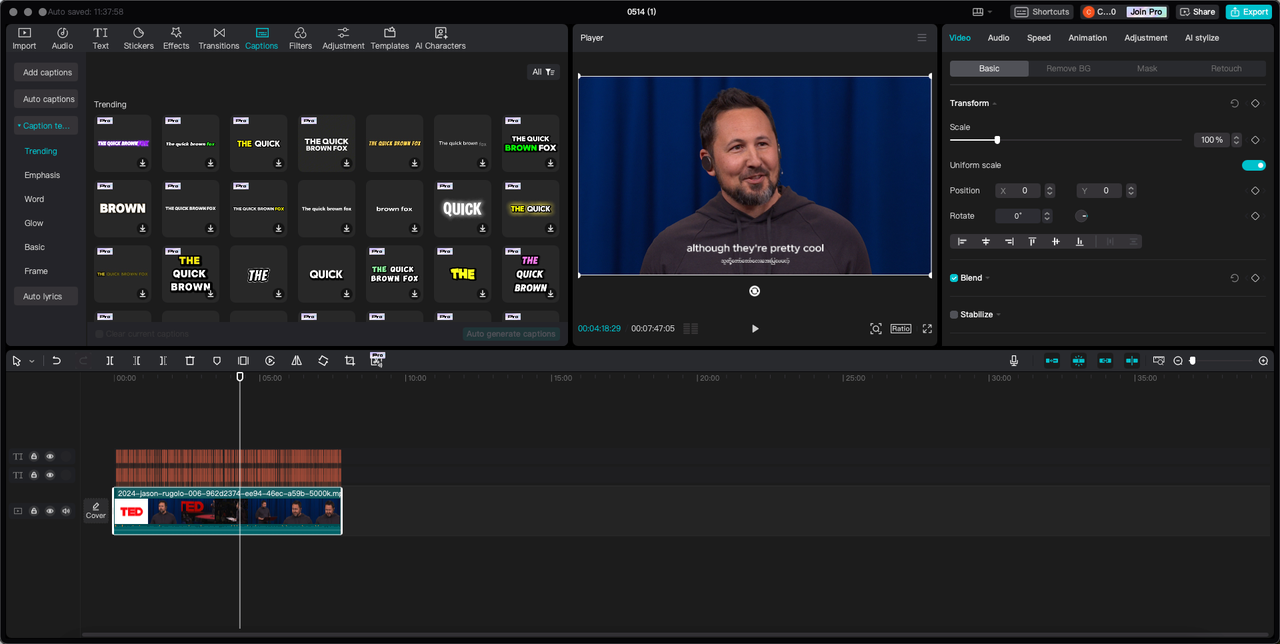Select the crop tool in timeline toolbar

click(x=350, y=360)
